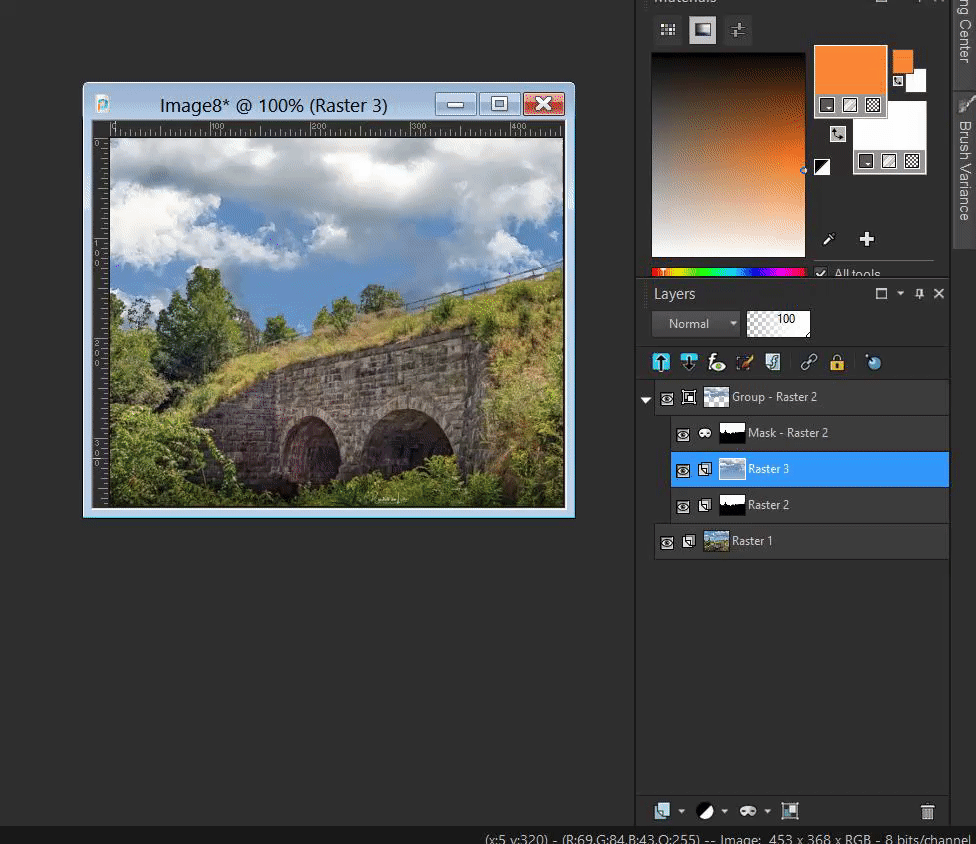Open Layer Styles icon in Layers toolbar

(772, 362)
